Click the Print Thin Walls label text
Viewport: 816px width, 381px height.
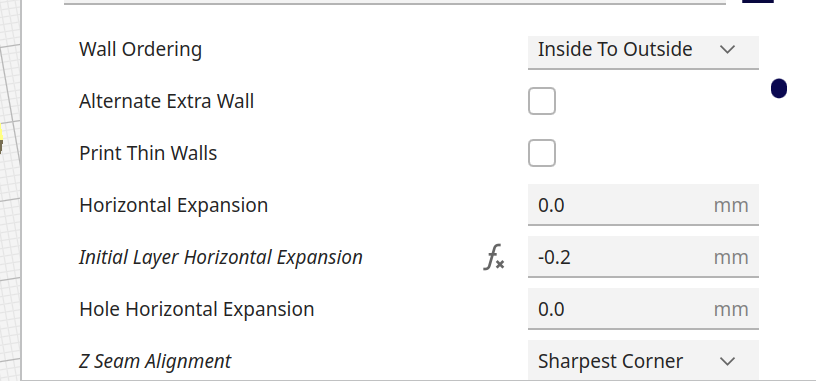tap(148, 153)
